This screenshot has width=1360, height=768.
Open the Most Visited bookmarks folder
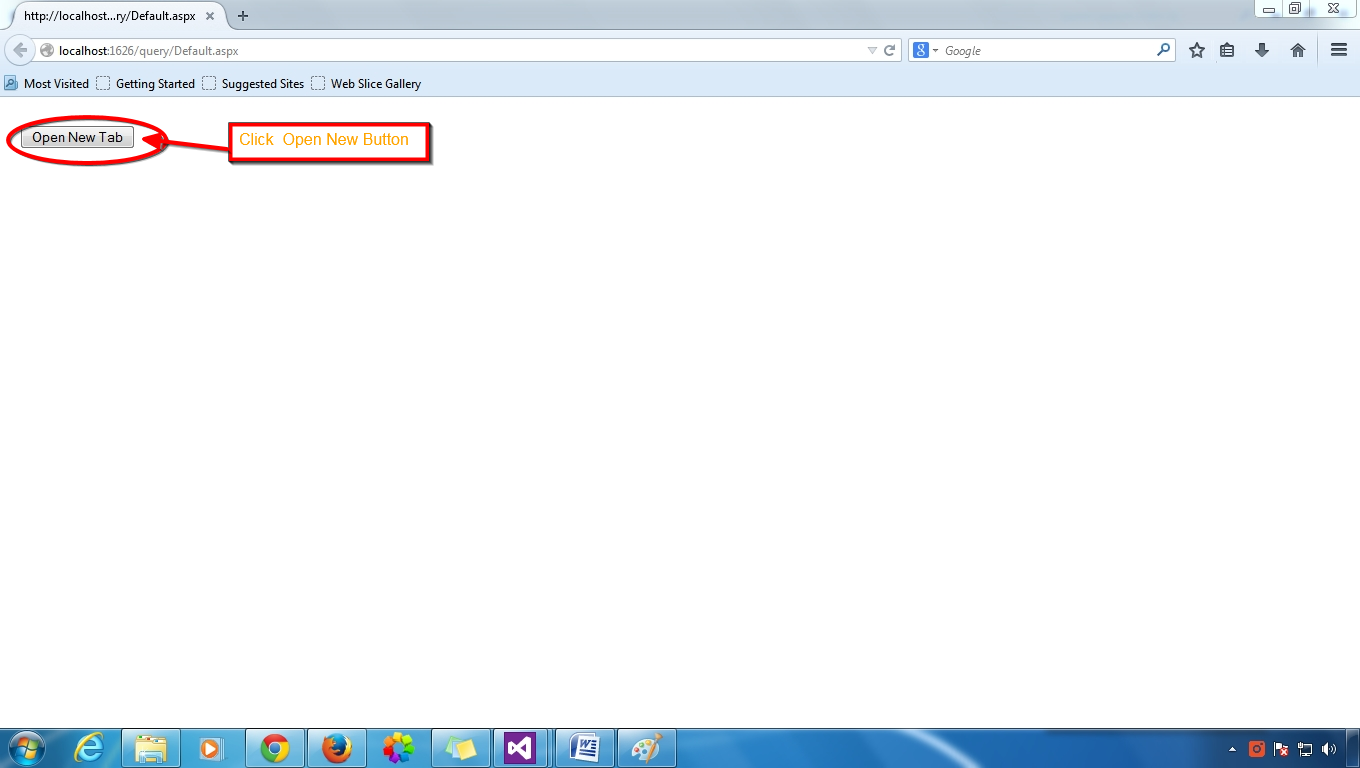47,84
